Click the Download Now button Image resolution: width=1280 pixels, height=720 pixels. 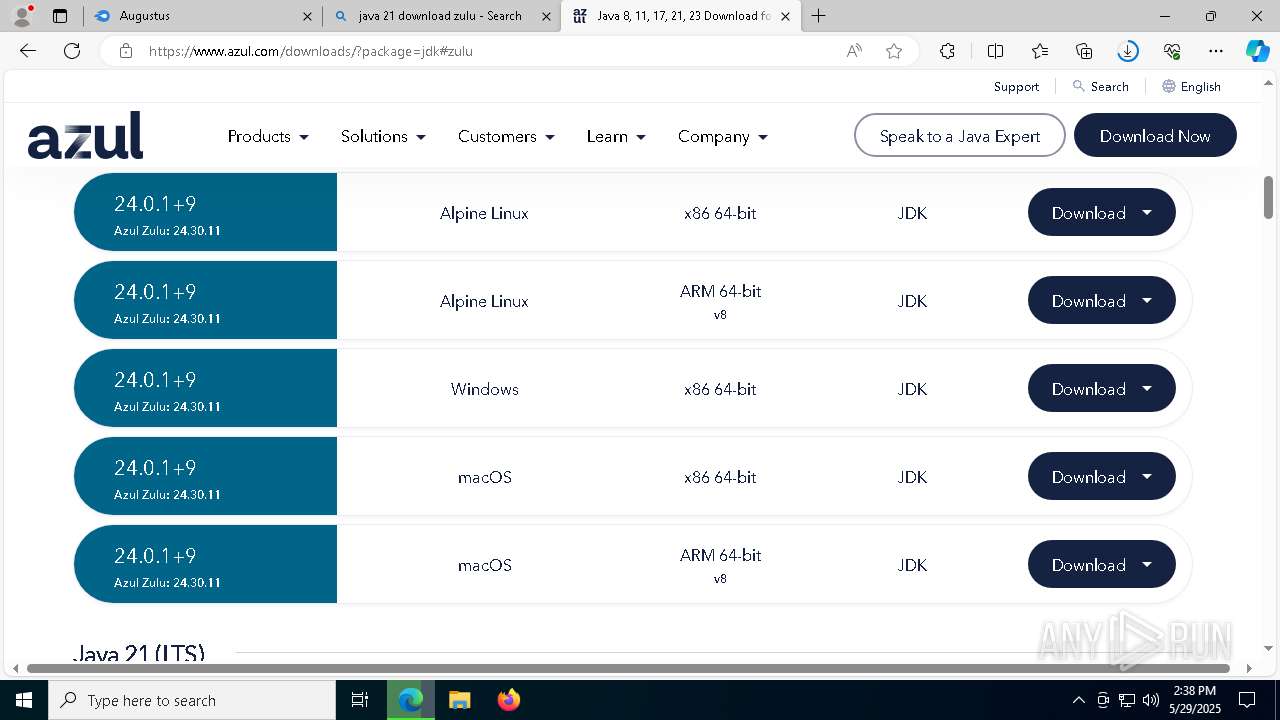(x=1155, y=136)
